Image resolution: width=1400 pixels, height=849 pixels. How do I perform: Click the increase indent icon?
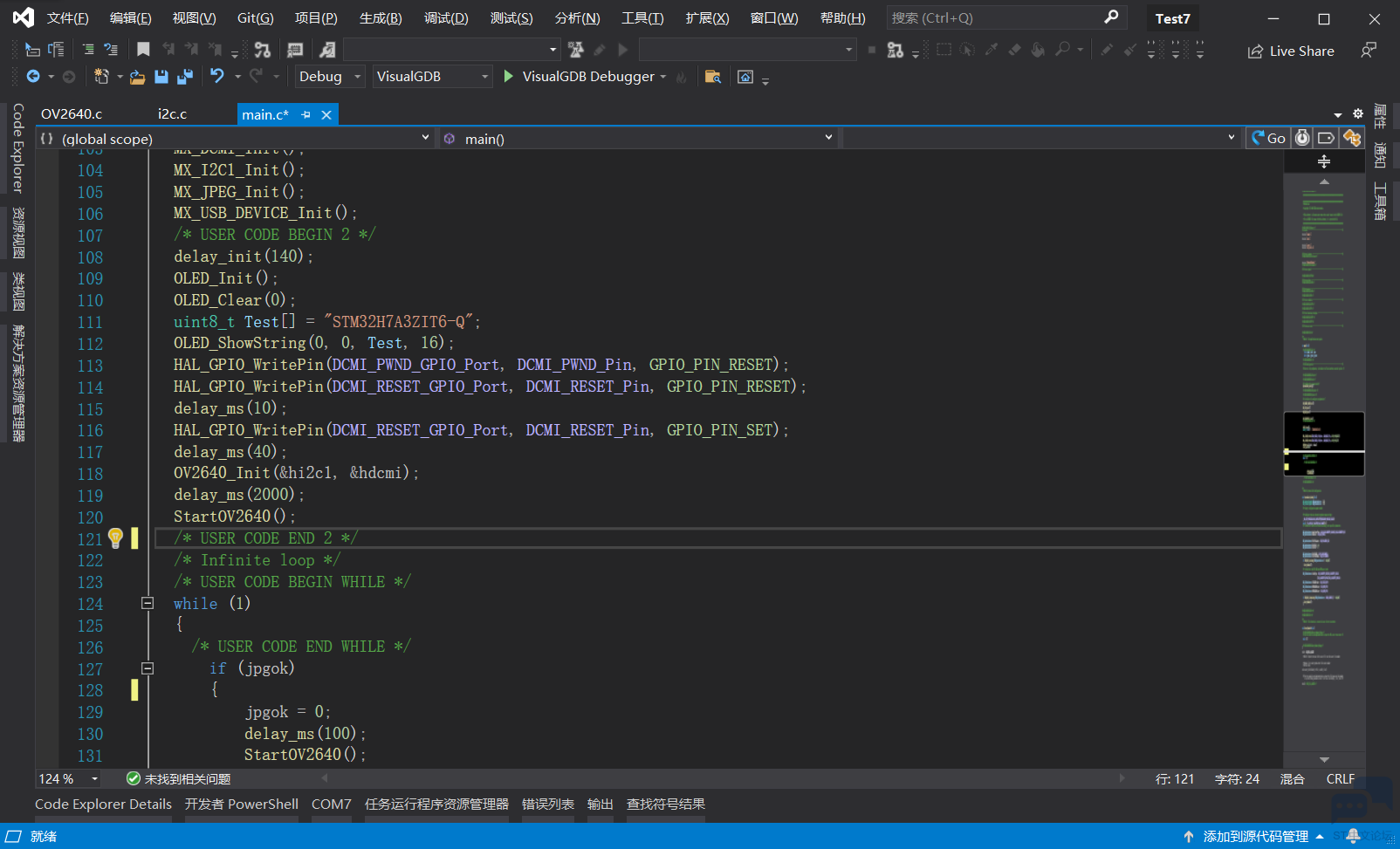tap(88, 50)
